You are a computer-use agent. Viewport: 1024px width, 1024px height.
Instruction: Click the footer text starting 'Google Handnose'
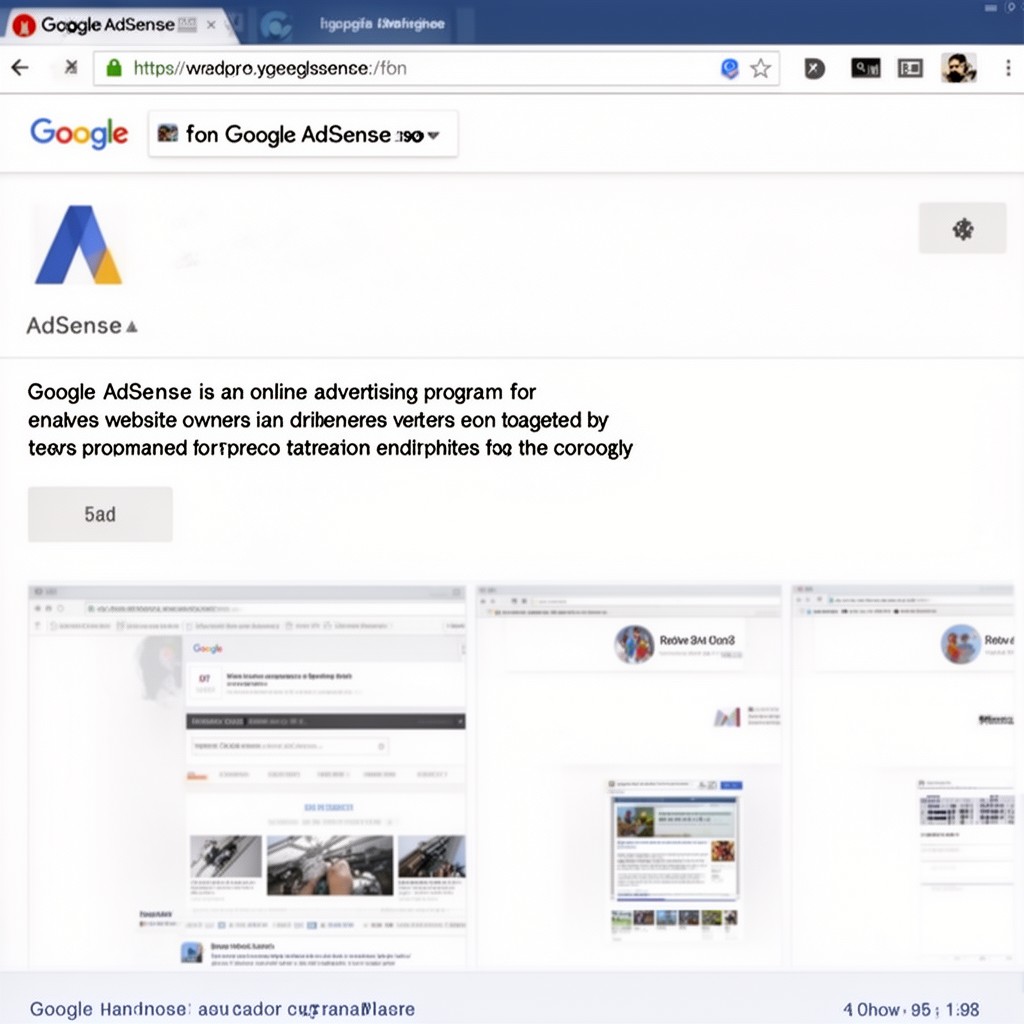222,1009
